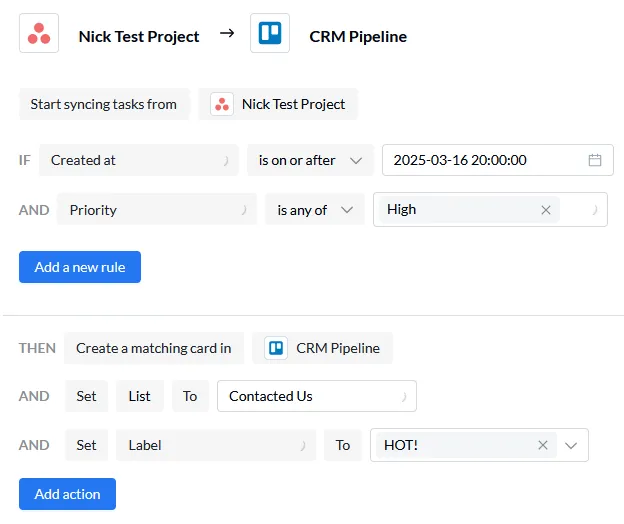Click the Add action button
This screenshot has width=624, height=524.
(68, 494)
